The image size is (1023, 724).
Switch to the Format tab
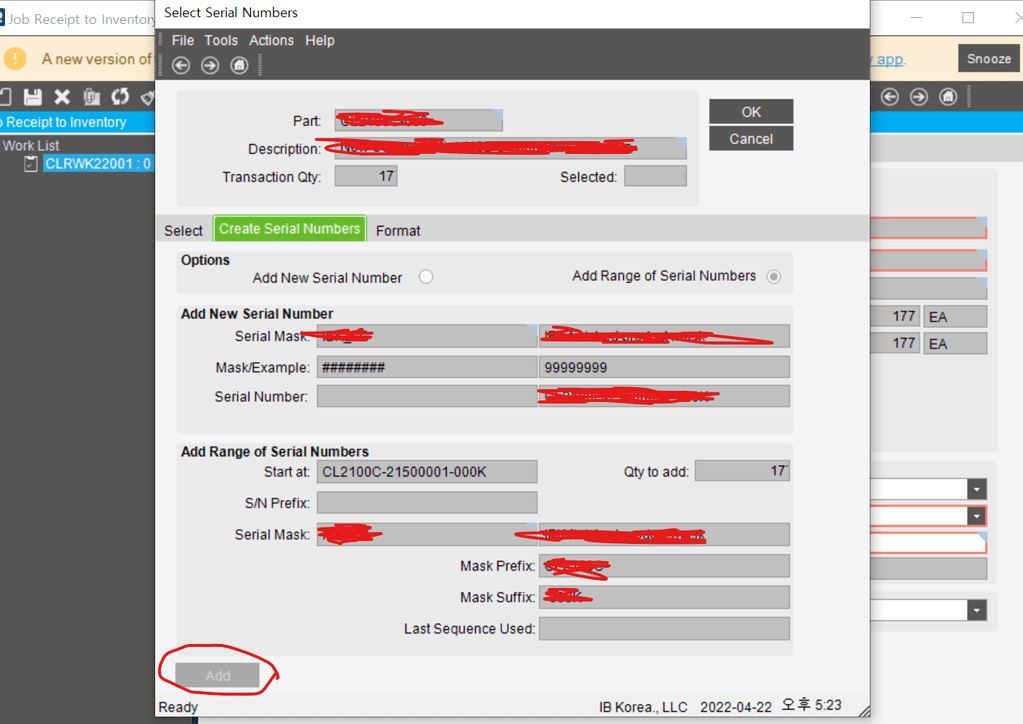click(398, 230)
